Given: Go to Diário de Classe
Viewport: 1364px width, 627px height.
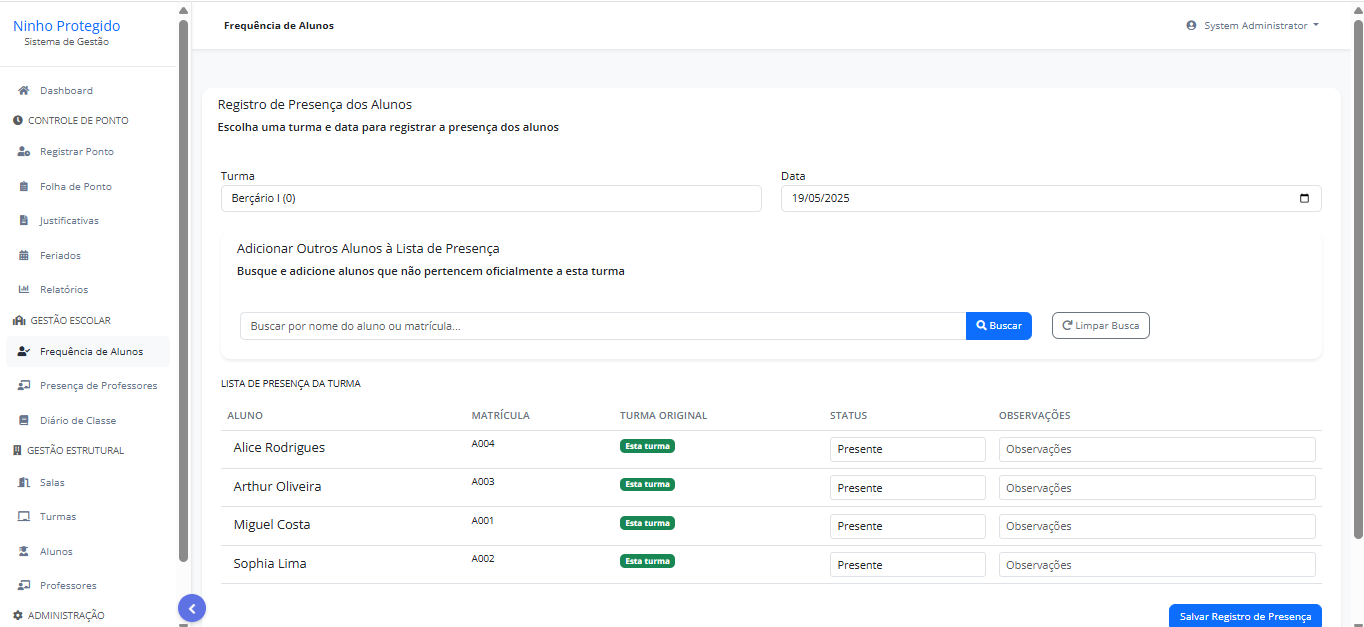Looking at the screenshot, I should tap(78, 421).
